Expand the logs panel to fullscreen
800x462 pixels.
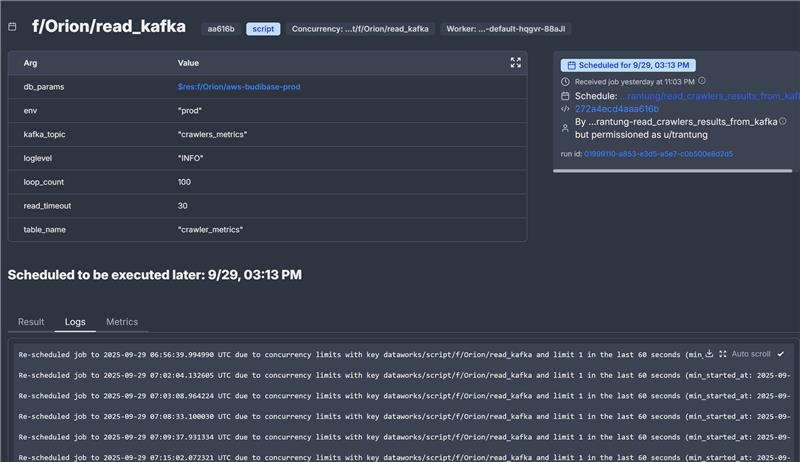tap(722, 353)
